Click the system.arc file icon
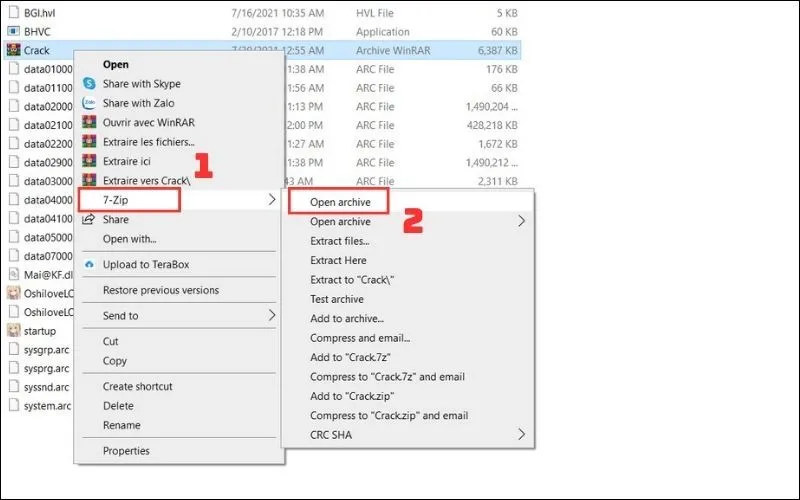 (14, 406)
